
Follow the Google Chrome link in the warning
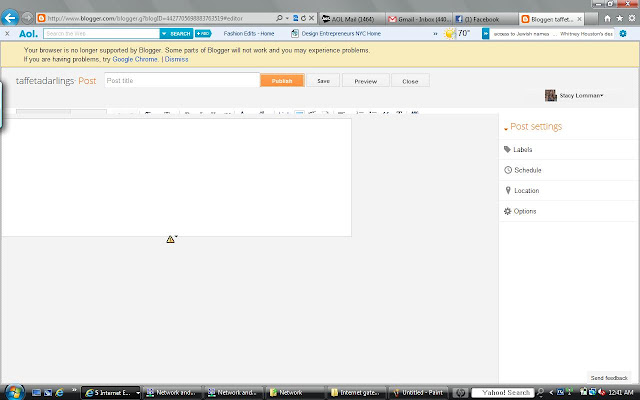click(135, 59)
